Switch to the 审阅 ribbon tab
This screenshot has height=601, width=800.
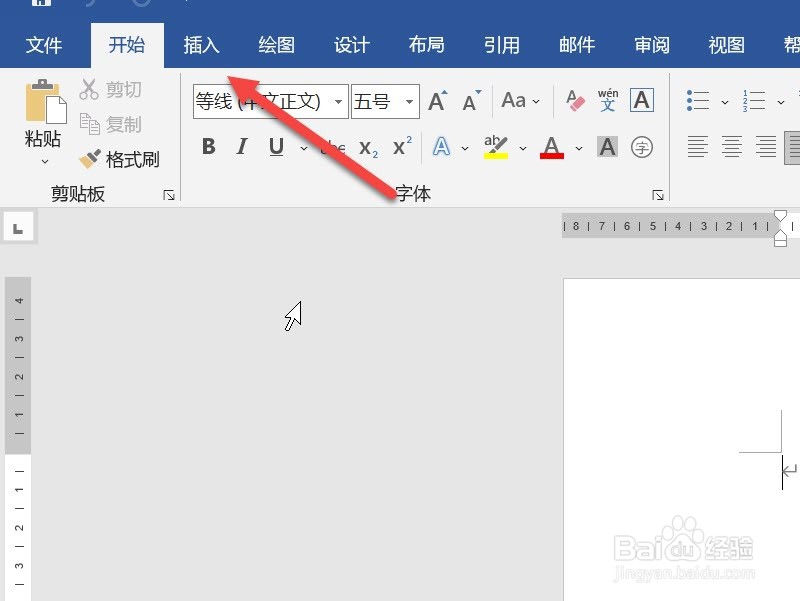[x=651, y=44]
